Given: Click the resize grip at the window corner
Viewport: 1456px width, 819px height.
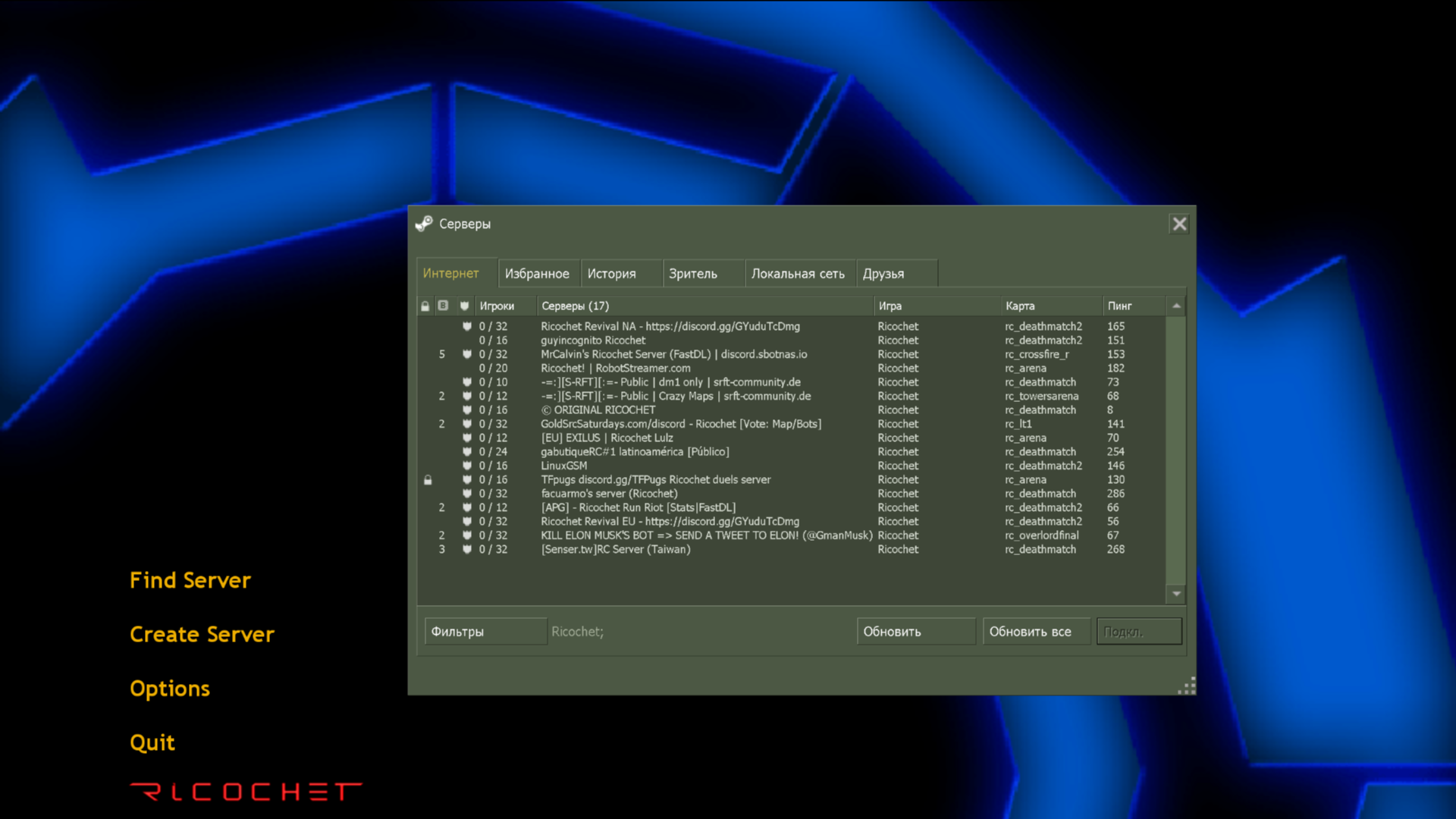Looking at the screenshot, I should pyautogui.click(x=1187, y=686).
